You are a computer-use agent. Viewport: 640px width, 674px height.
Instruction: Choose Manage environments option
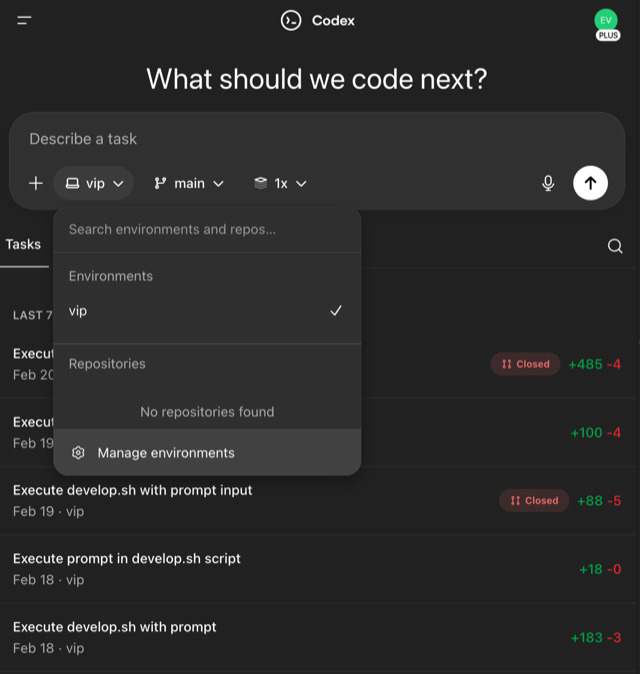click(207, 453)
